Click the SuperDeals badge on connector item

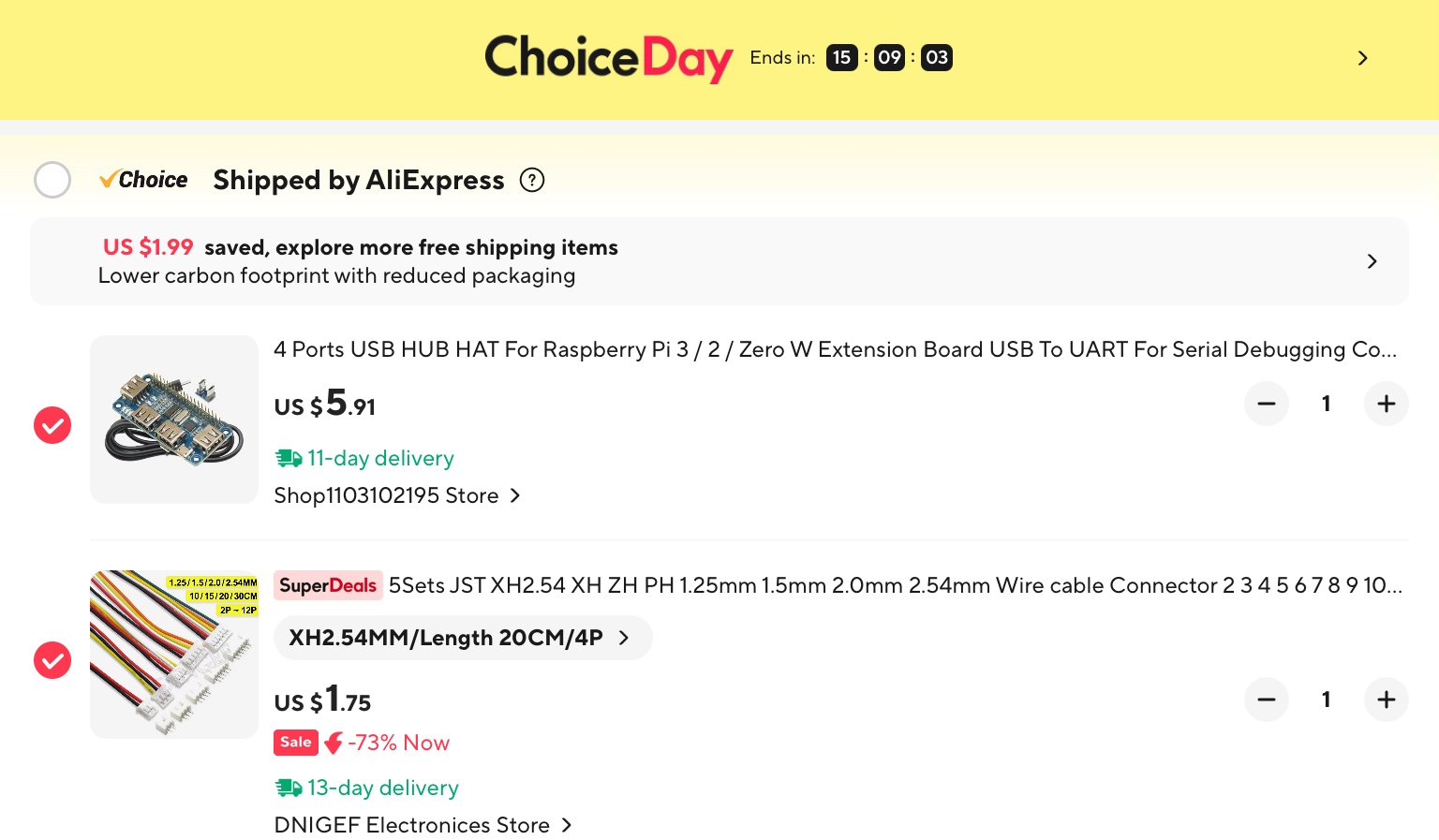point(328,585)
